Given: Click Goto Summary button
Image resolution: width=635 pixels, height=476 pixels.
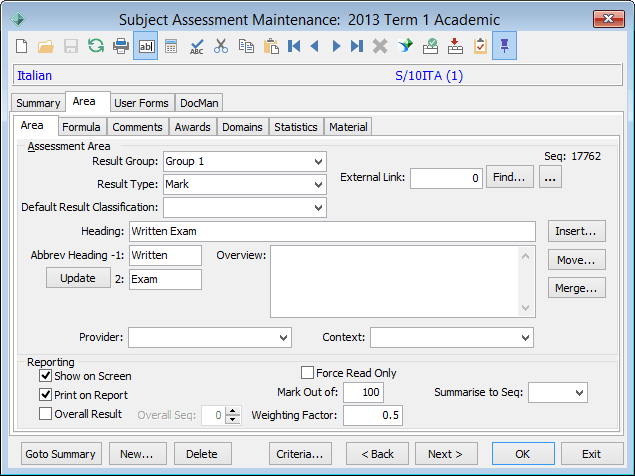Looking at the screenshot, I should [x=61, y=454].
